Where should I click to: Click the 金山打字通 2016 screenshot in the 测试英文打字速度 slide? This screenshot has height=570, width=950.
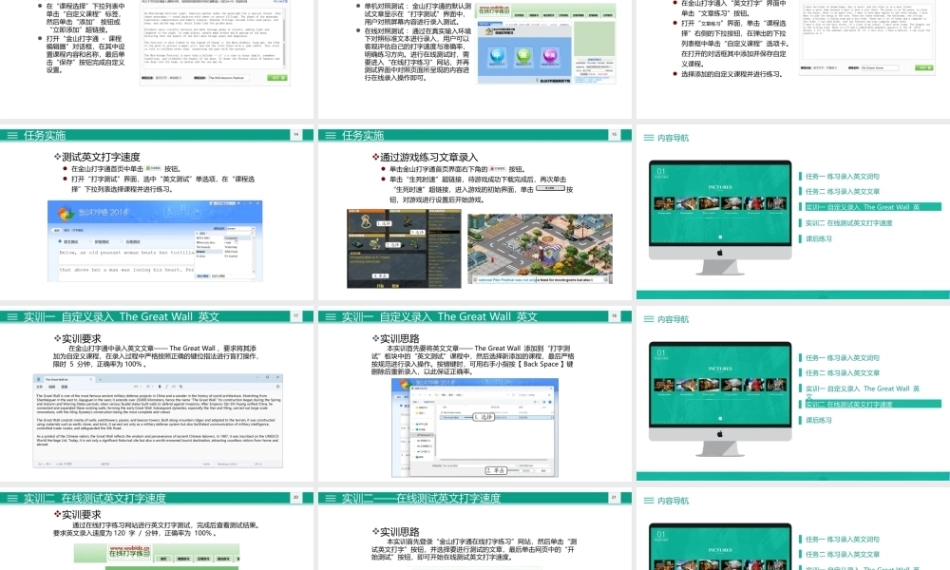pos(155,241)
